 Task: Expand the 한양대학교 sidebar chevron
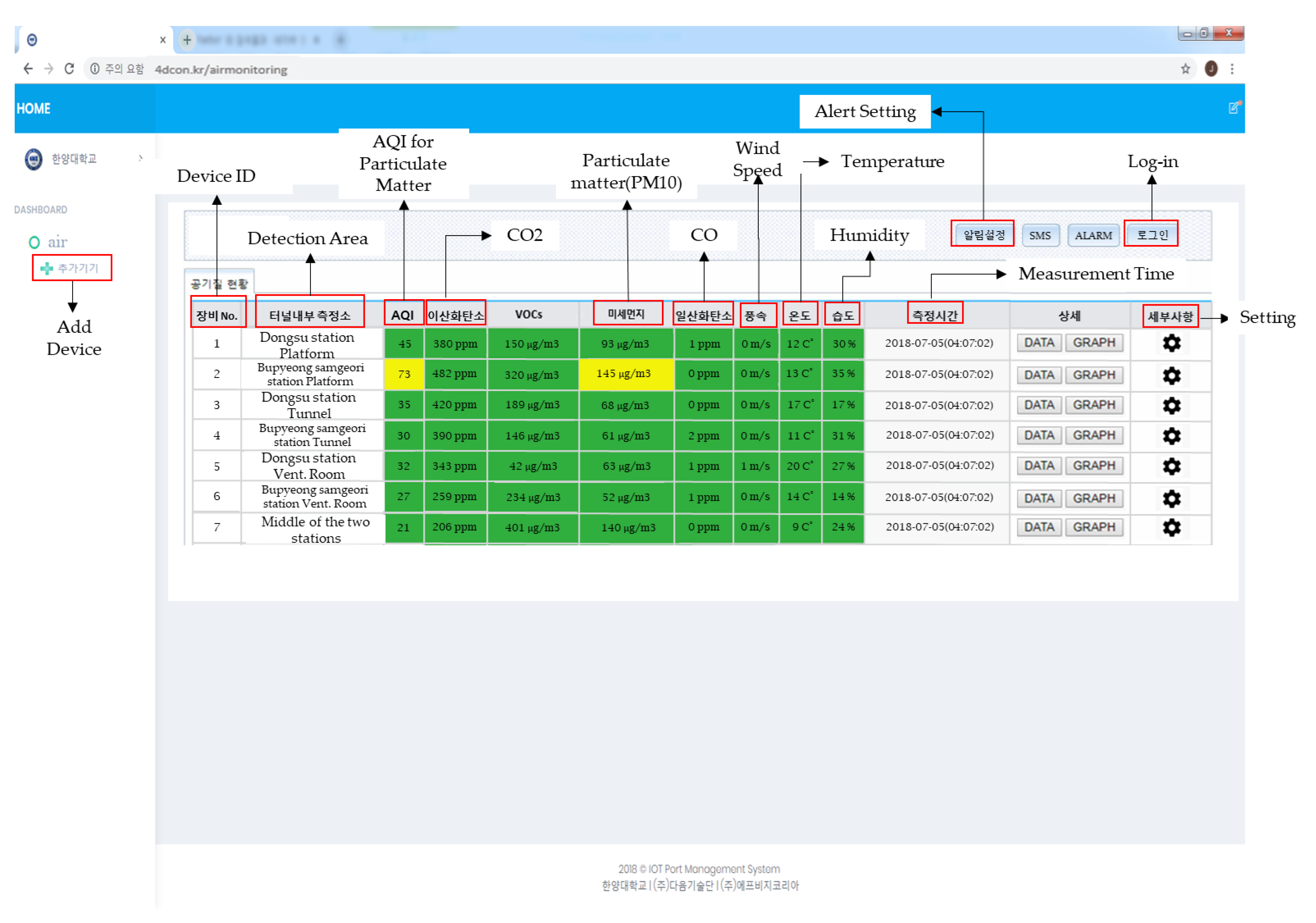(x=141, y=158)
